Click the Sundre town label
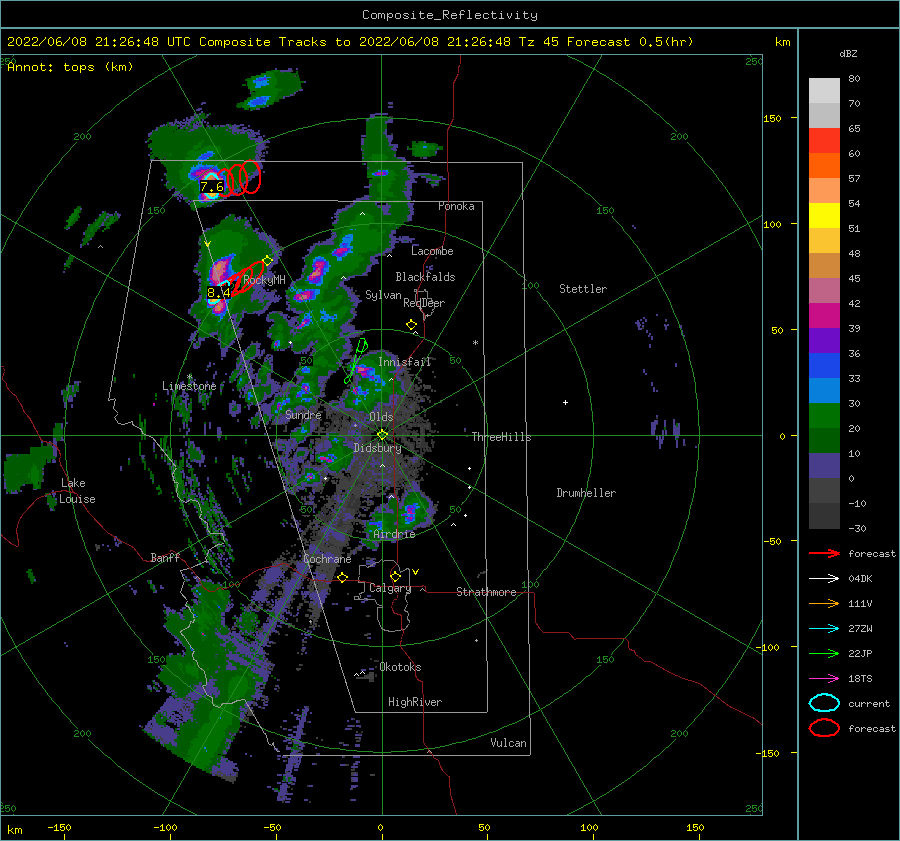This screenshot has width=900, height=841. click(303, 415)
